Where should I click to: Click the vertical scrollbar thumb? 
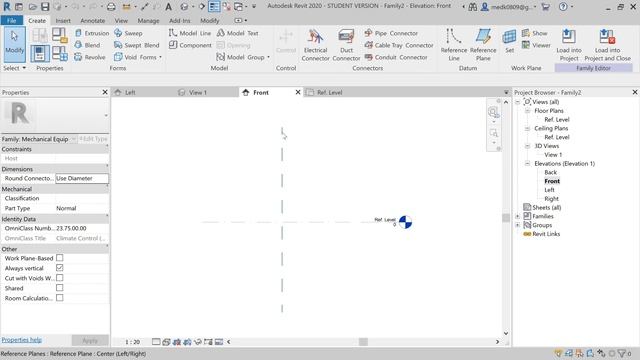click(x=506, y=218)
